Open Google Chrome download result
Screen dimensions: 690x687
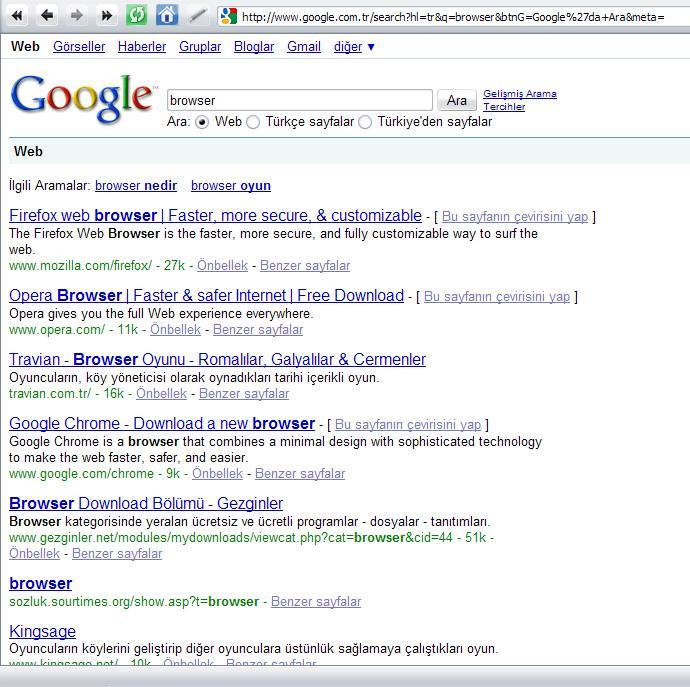tap(162, 423)
